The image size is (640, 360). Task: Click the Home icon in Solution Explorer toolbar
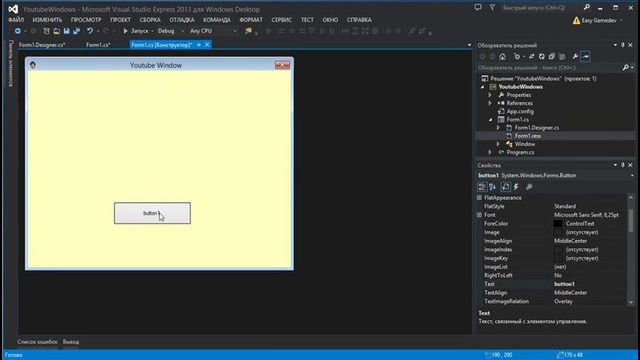tap(502, 56)
